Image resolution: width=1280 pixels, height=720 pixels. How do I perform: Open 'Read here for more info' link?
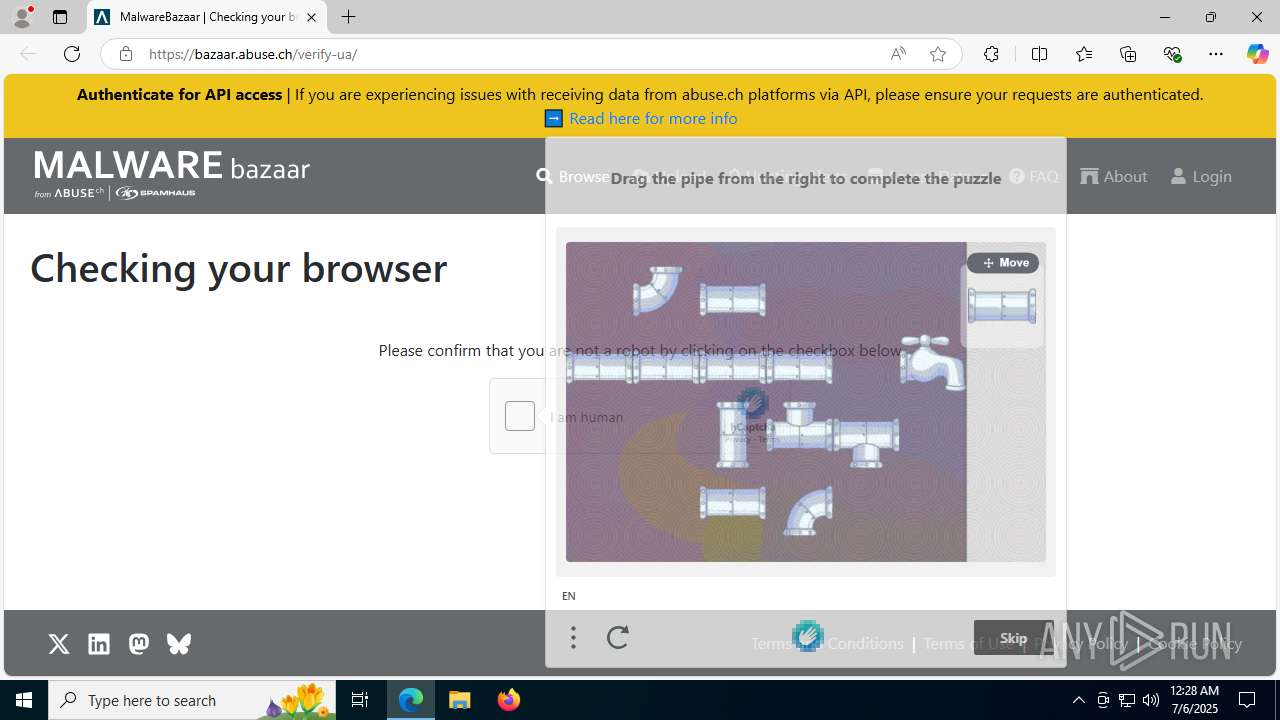(x=653, y=118)
